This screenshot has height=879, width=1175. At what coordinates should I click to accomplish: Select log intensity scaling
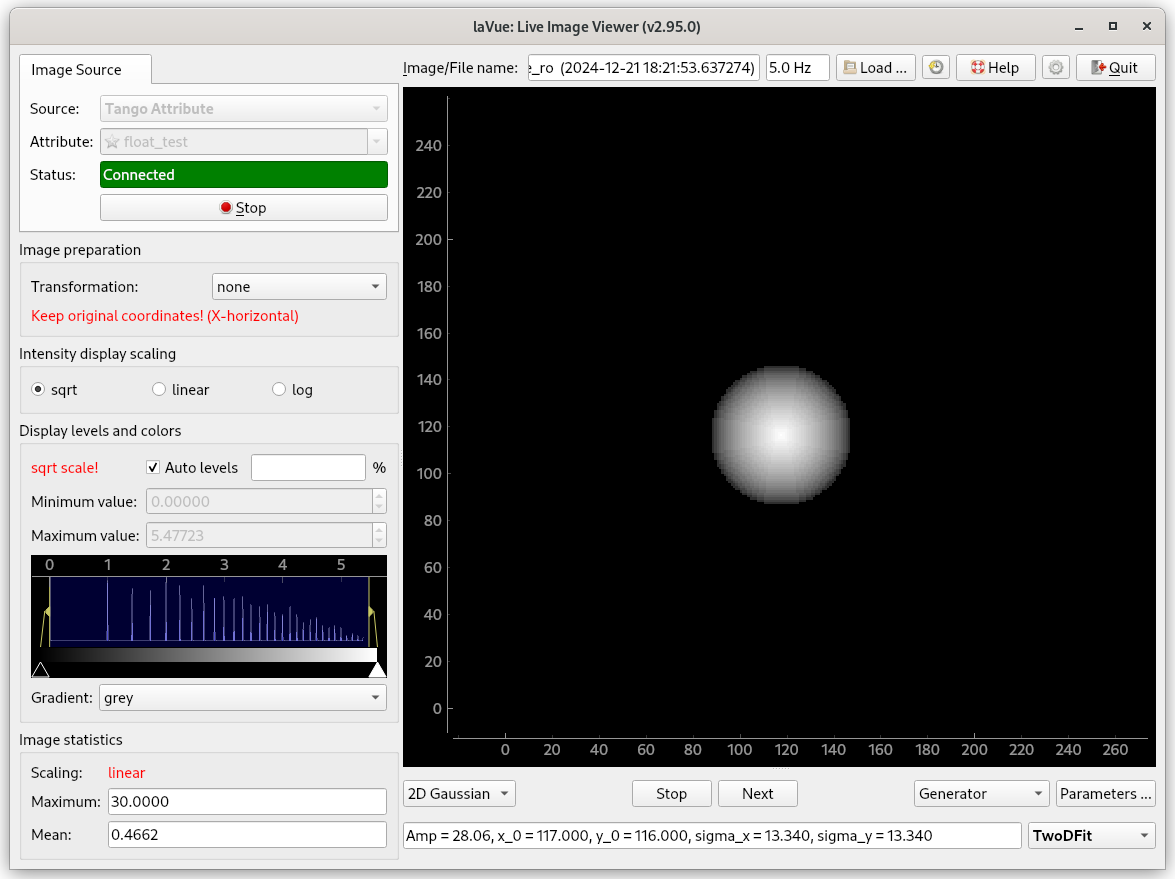click(x=279, y=390)
